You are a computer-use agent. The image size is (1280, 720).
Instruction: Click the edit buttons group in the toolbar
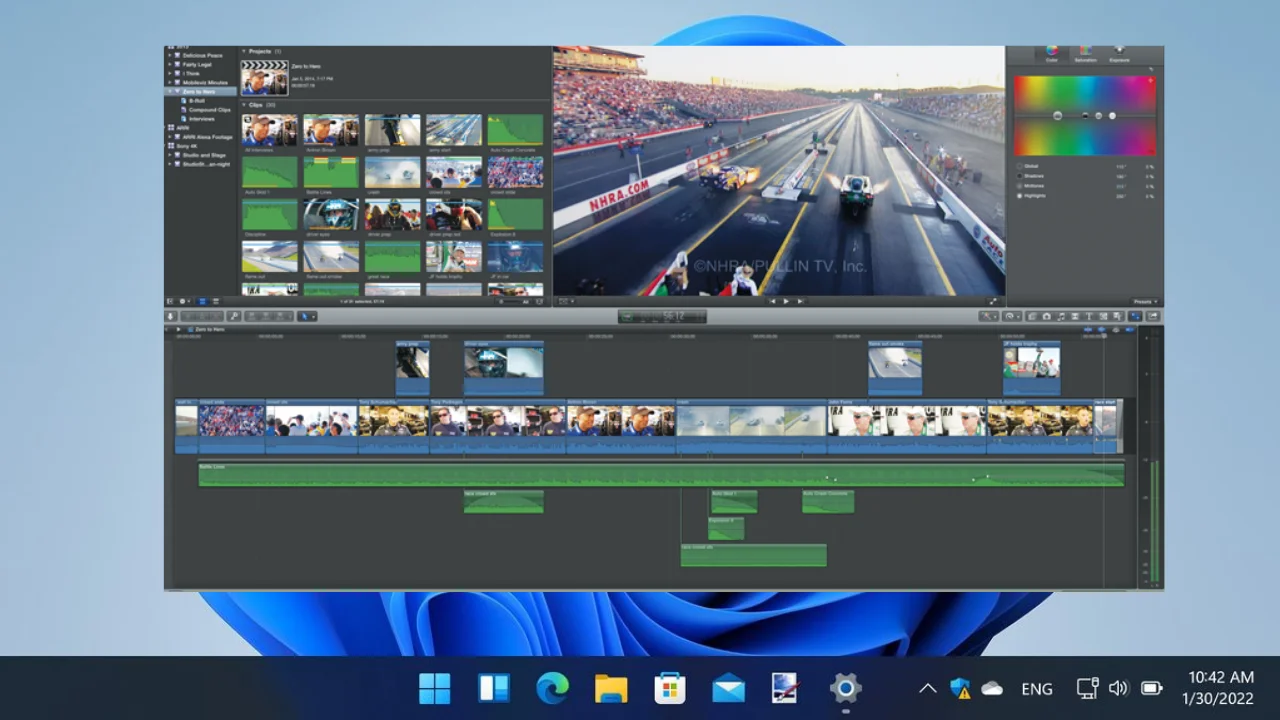coord(269,316)
